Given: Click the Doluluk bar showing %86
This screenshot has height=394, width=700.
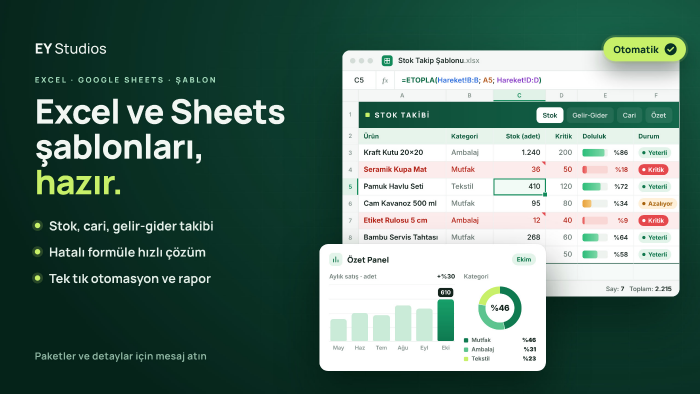Looking at the screenshot, I should click(595, 153).
